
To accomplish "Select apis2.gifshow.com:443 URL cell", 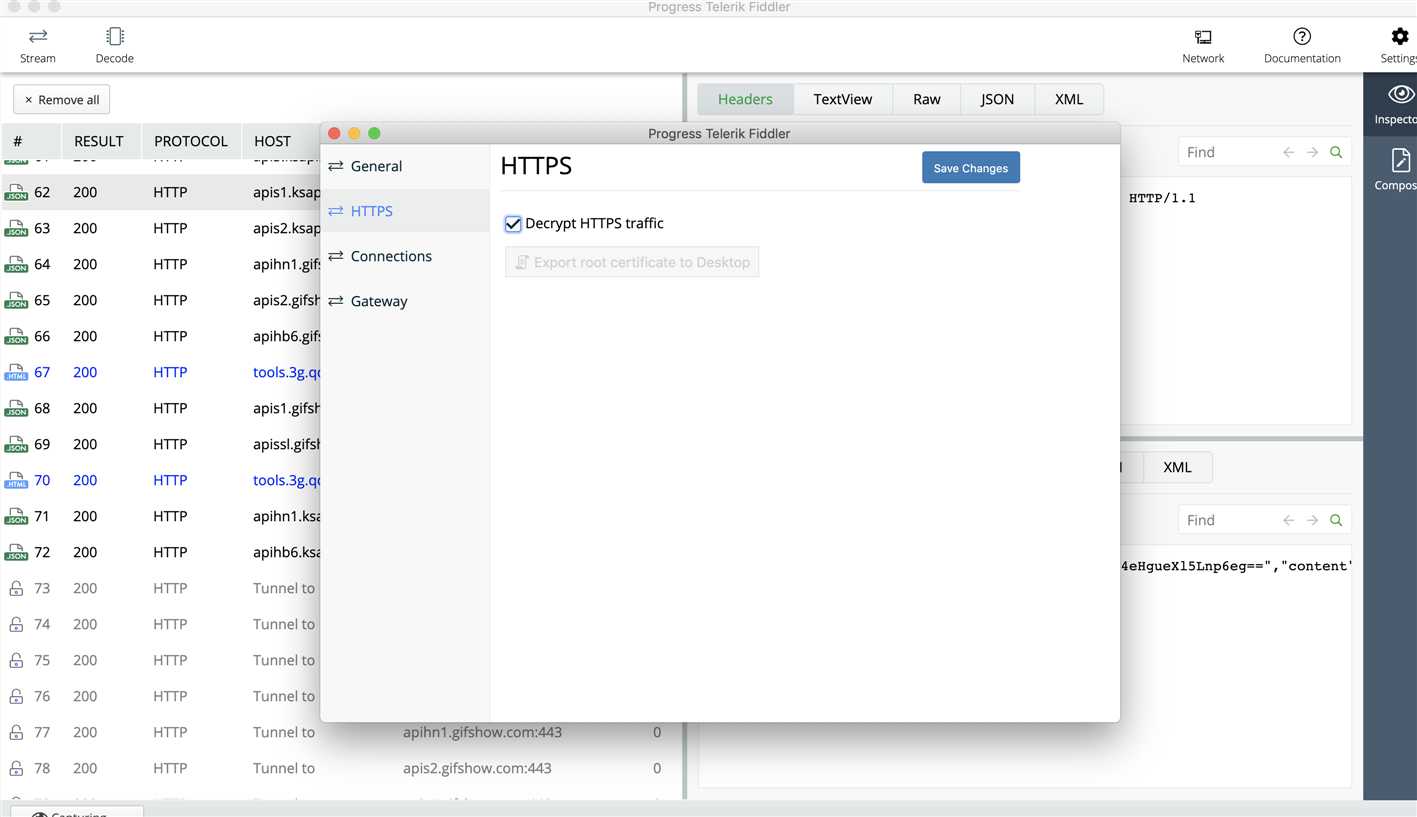I will [477, 768].
